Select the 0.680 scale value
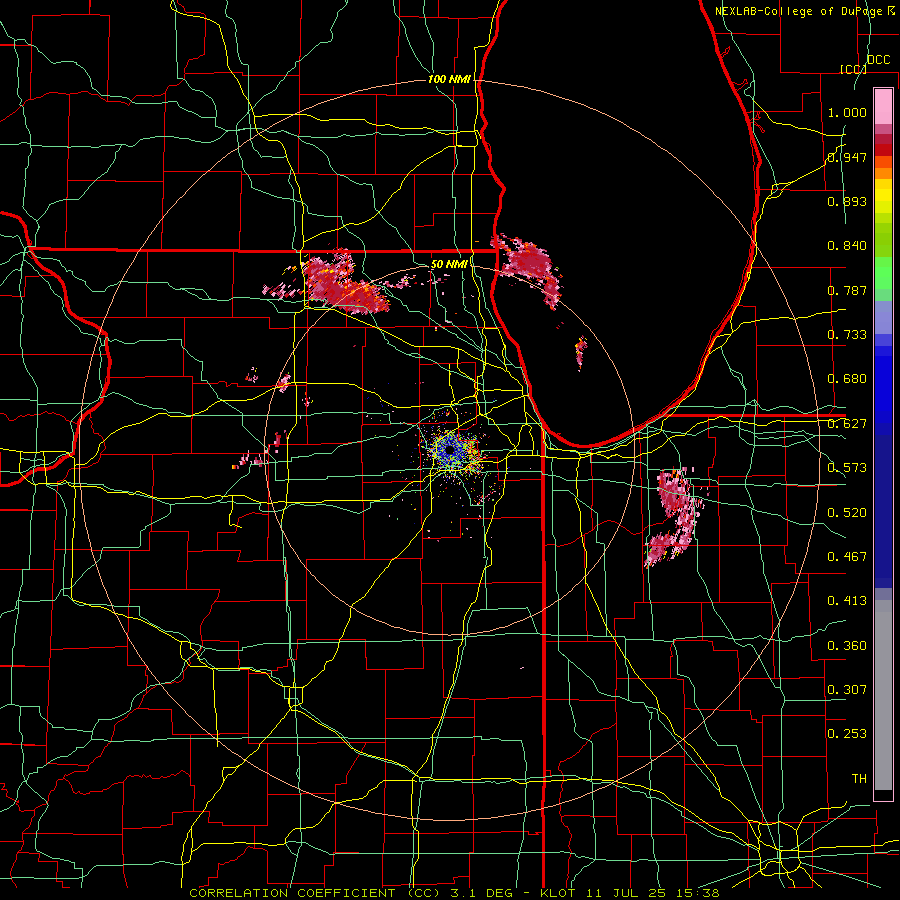 (847, 379)
